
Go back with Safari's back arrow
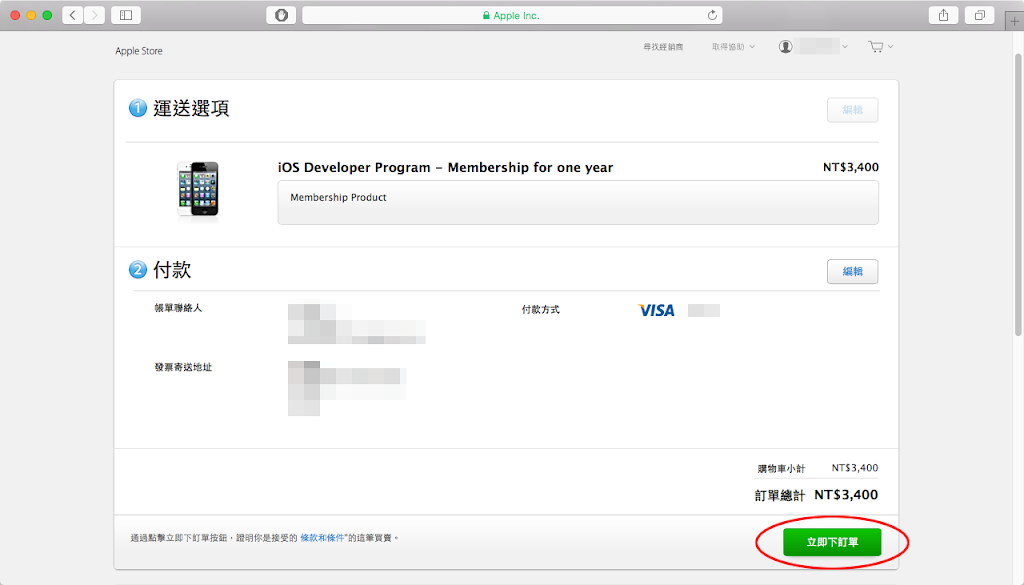pyautogui.click(x=73, y=15)
